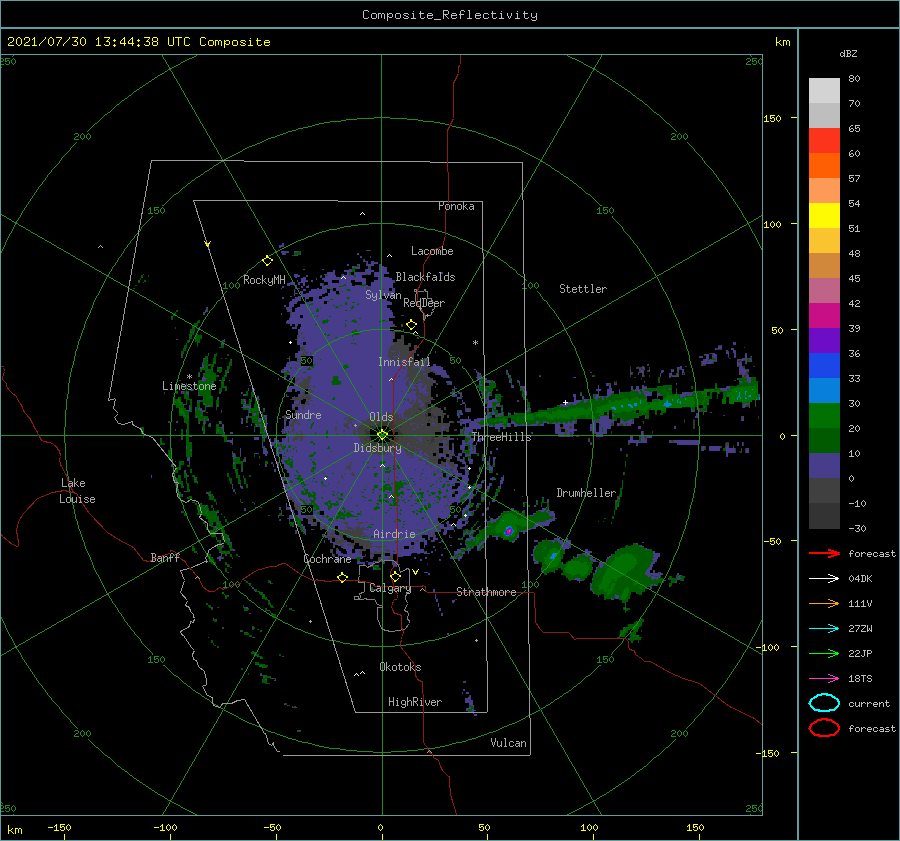
Task: Click the Didsbury label on map
Action: 377,448
